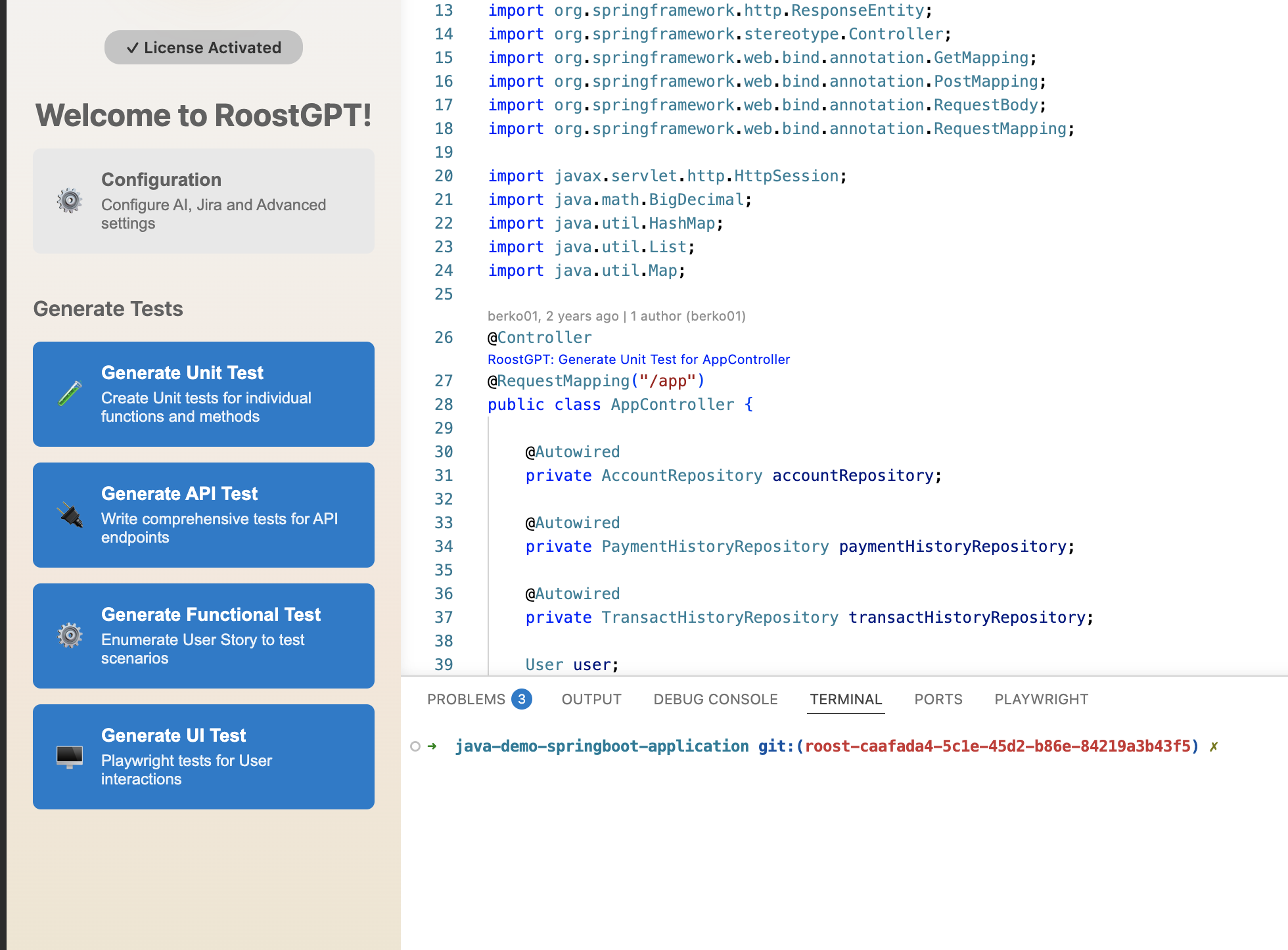This screenshot has height=950, width=1288.
Task: Switch to the PORTS tab
Action: [938, 699]
